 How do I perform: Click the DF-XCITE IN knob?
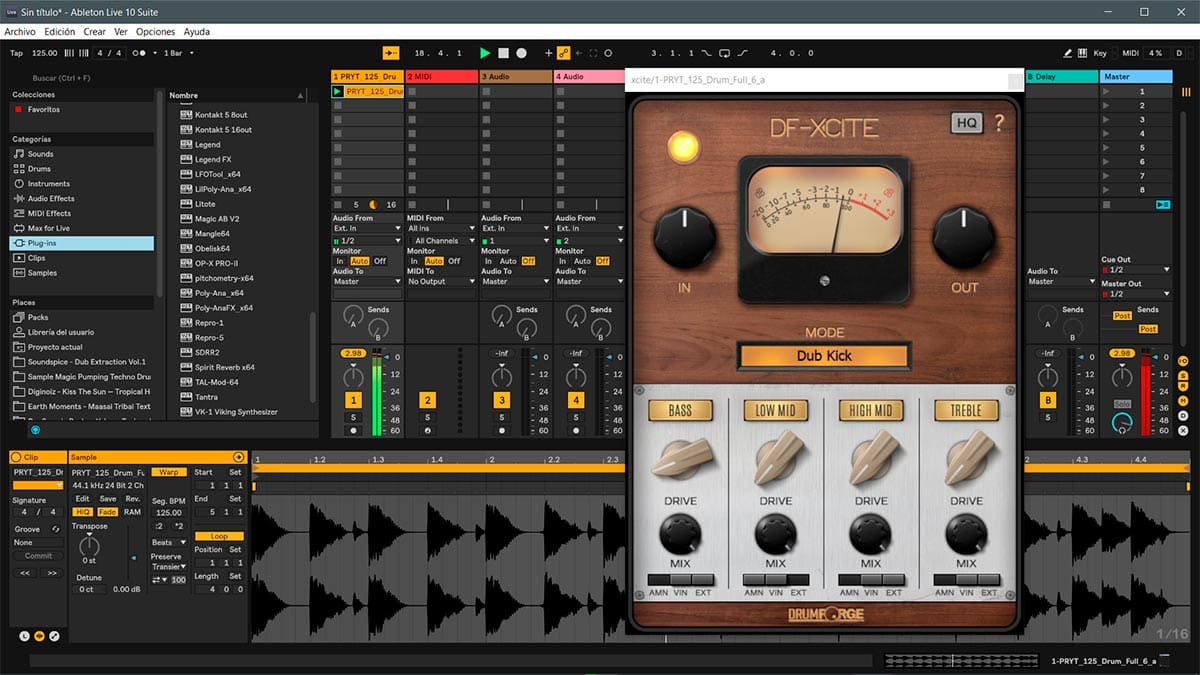tap(685, 238)
